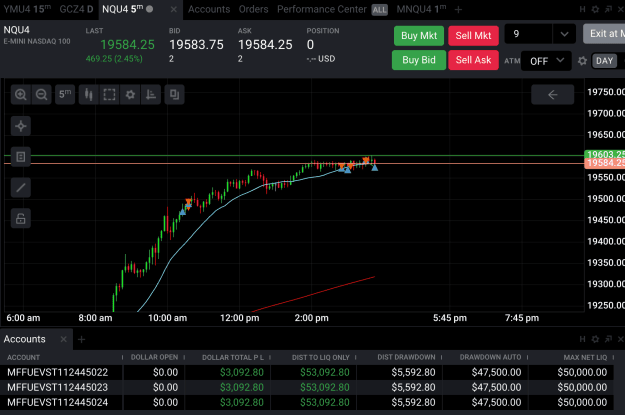The width and height of the screenshot is (625, 415).
Task: Click the back arrow chart button
Action: tap(552, 94)
